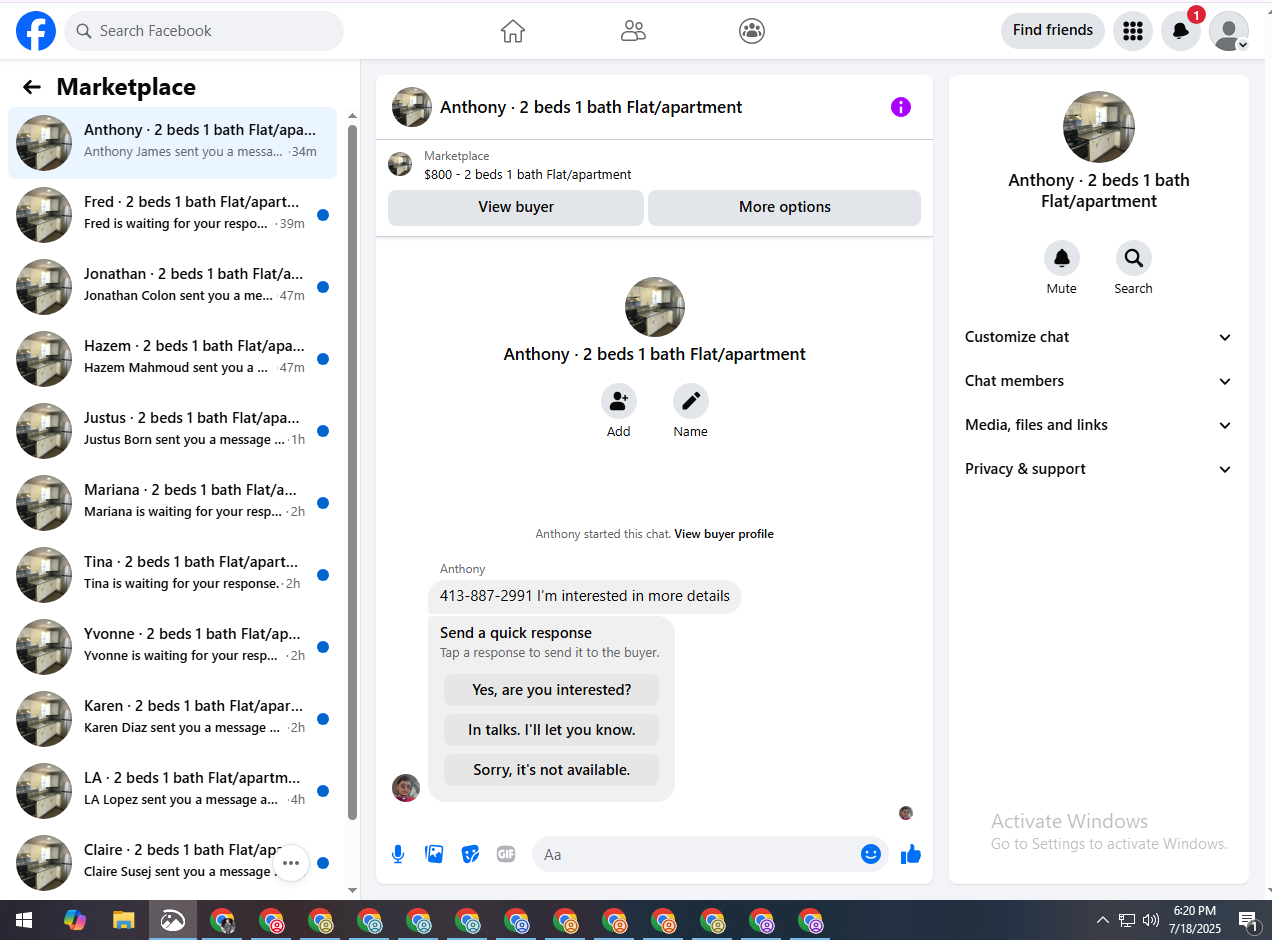Click the View buyer button
Screen dimensions: 1272x940
516,207
